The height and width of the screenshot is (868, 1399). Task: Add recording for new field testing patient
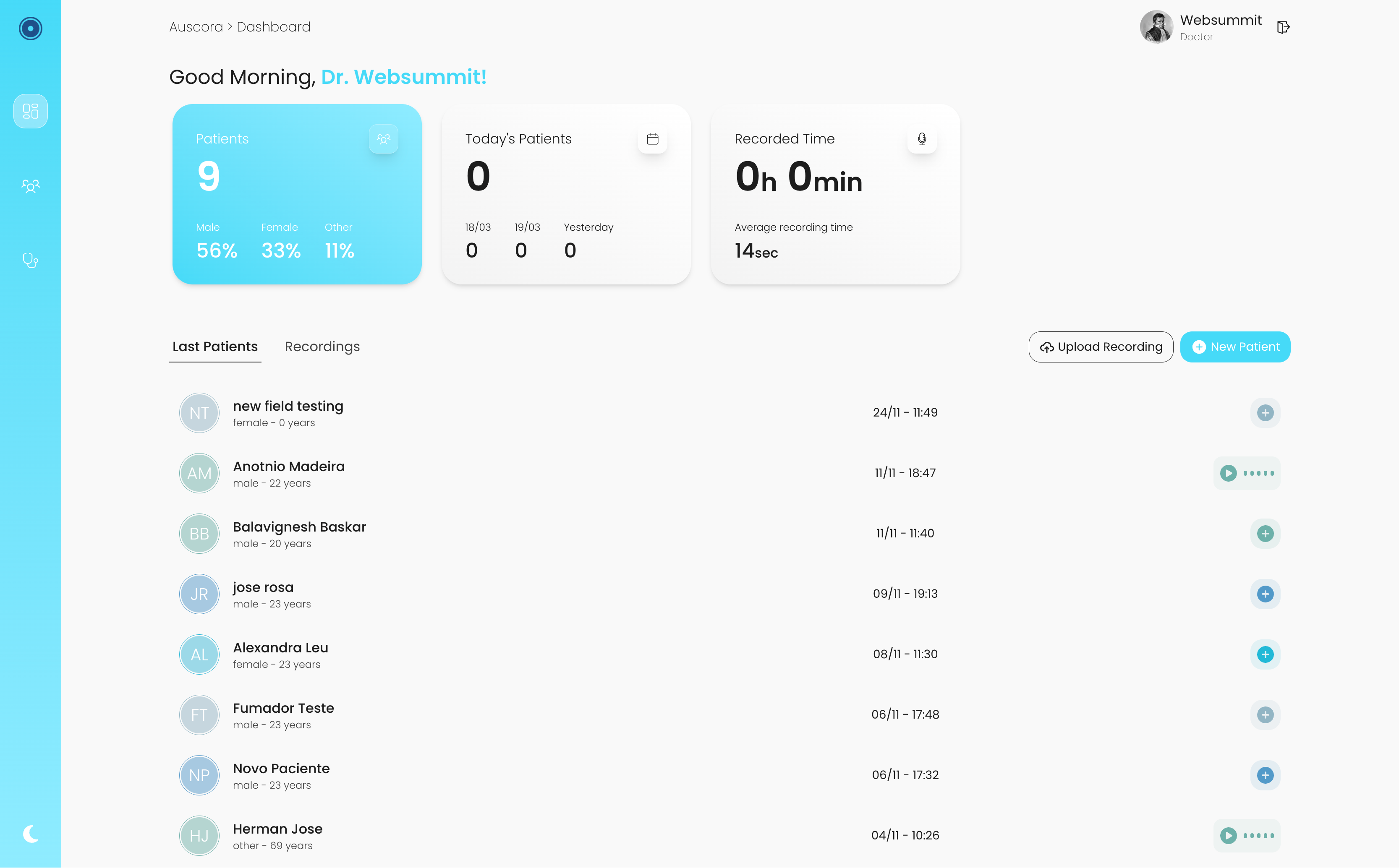click(x=1265, y=413)
